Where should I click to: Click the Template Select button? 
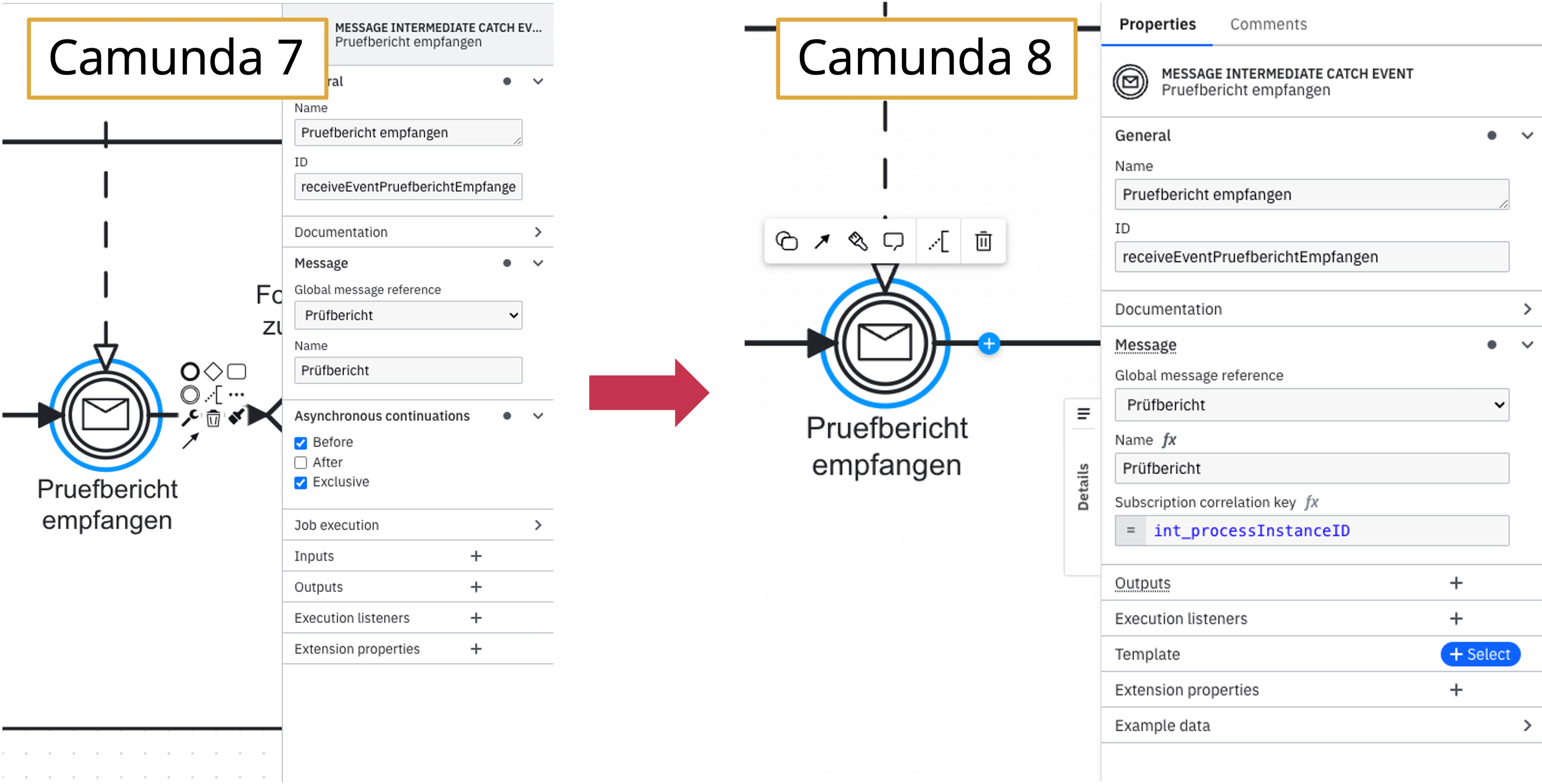(x=1480, y=655)
